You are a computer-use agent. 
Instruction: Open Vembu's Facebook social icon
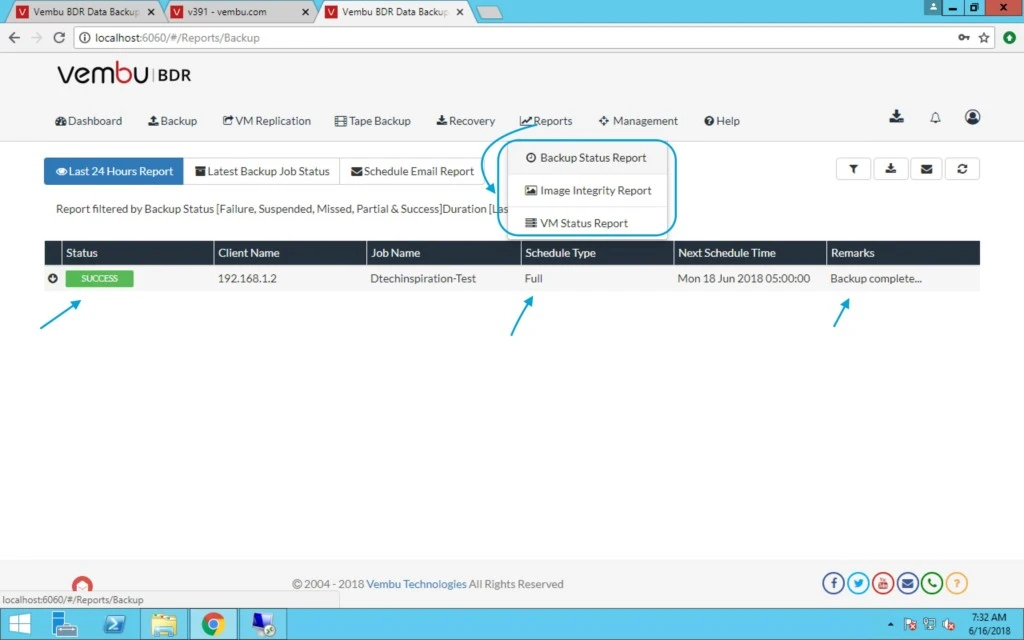(x=833, y=583)
